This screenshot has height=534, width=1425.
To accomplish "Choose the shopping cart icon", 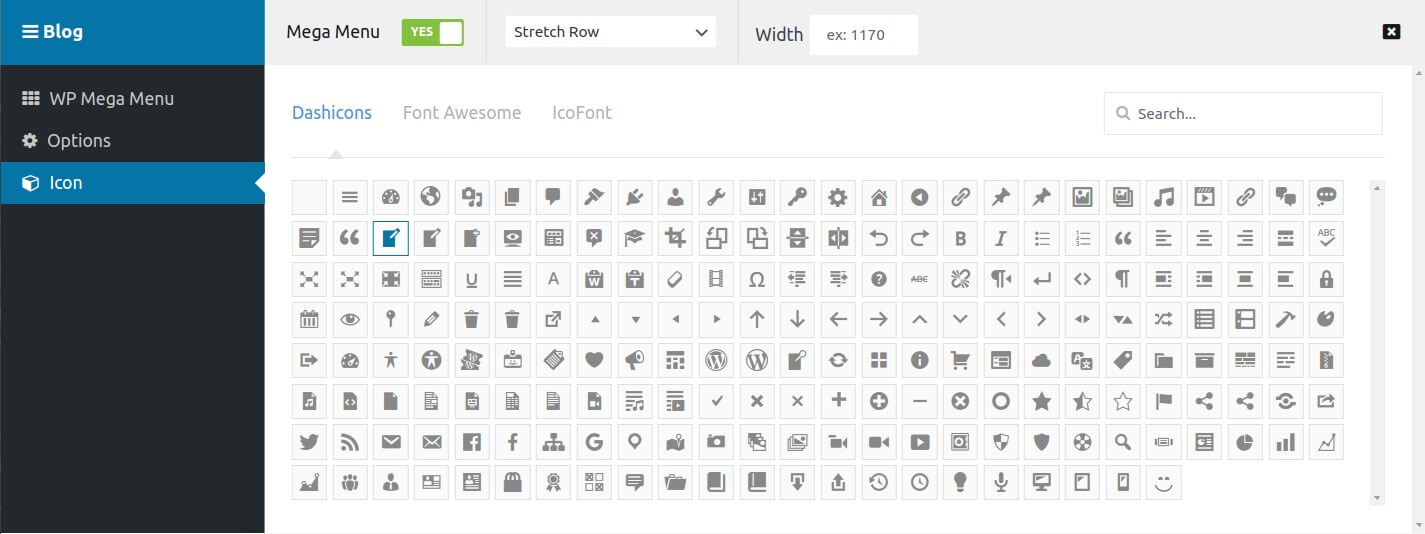I will tap(960, 360).
